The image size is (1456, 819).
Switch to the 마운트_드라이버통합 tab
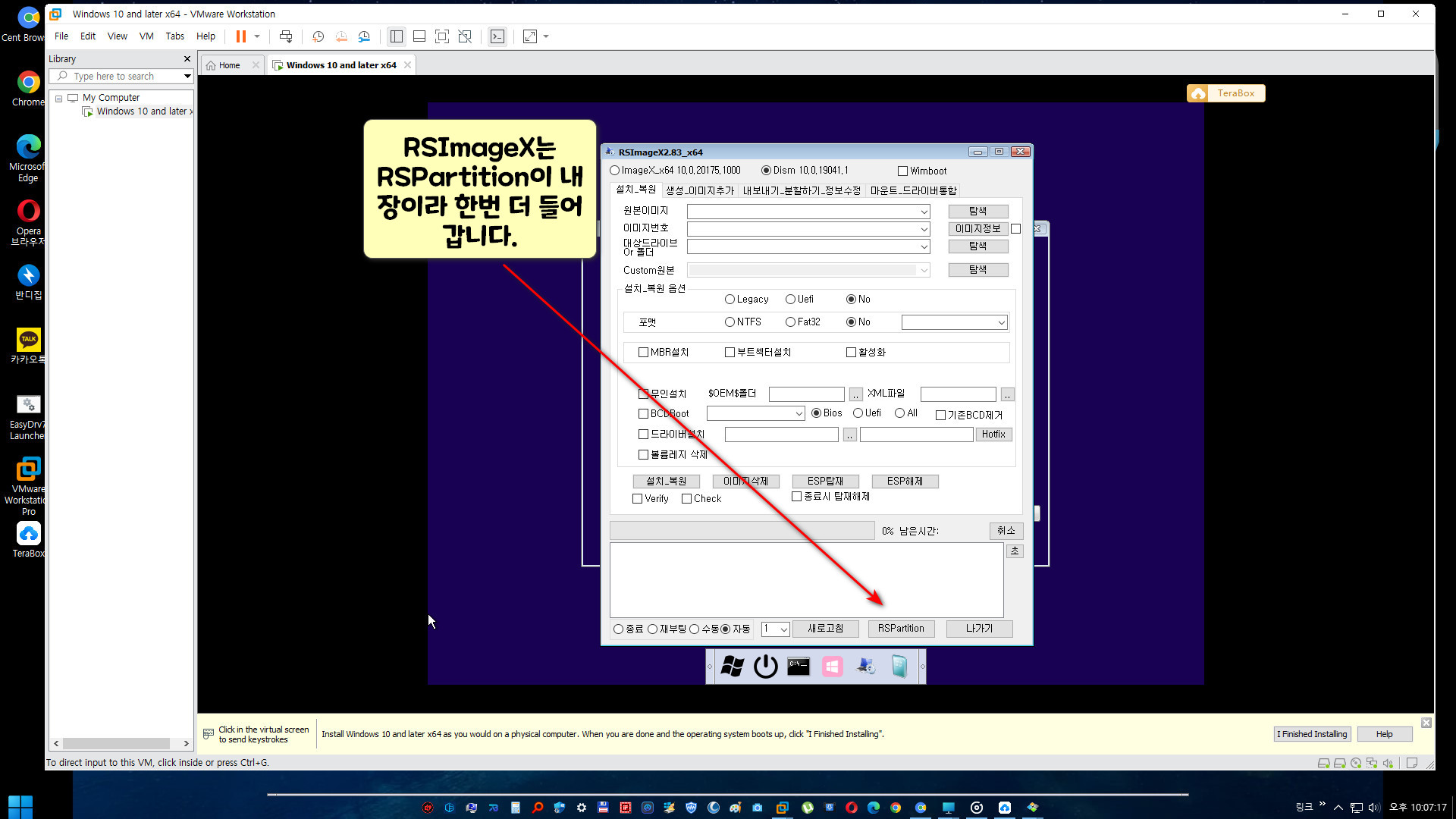coord(913,191)
